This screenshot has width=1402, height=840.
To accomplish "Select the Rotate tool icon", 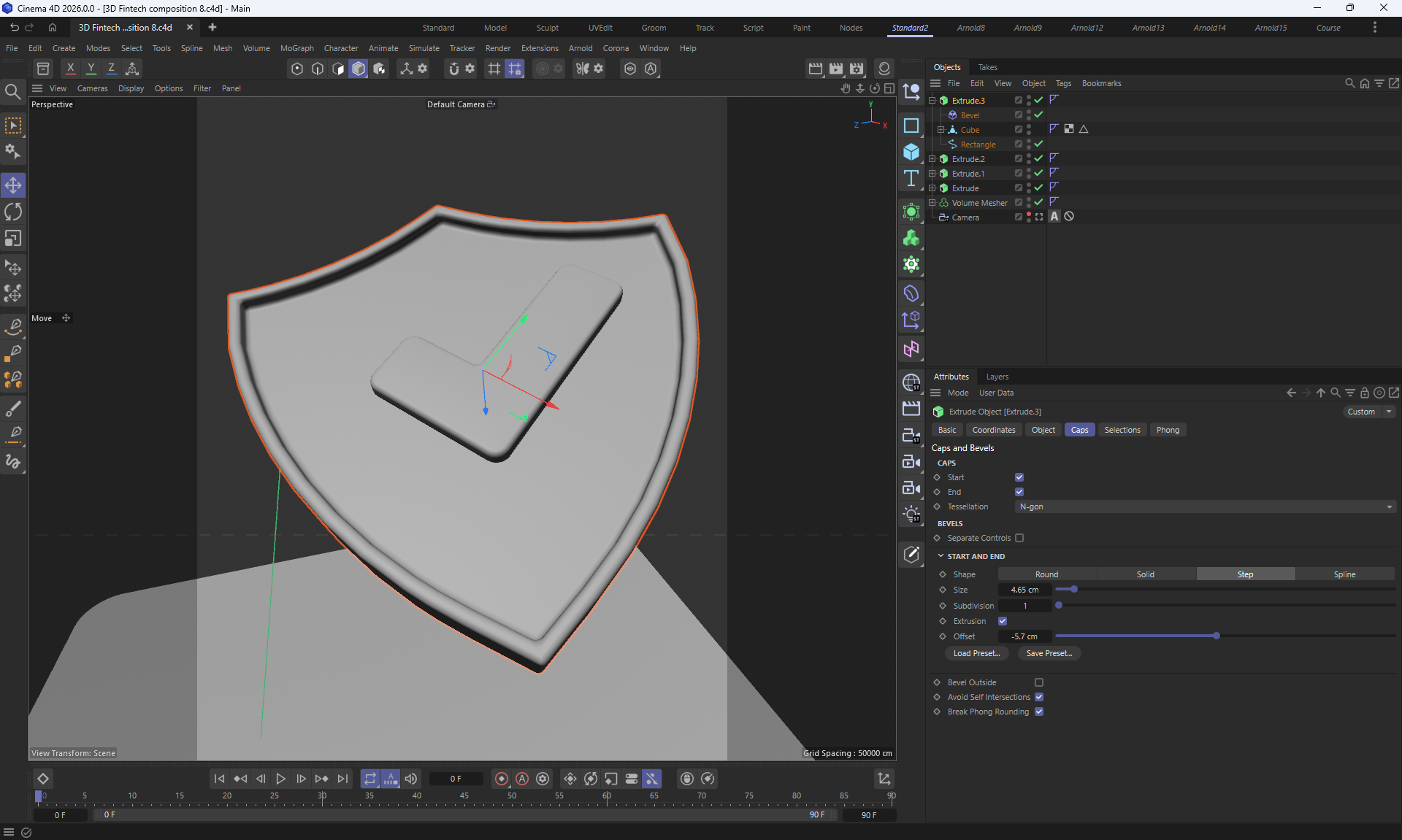I will coord(13,212).
